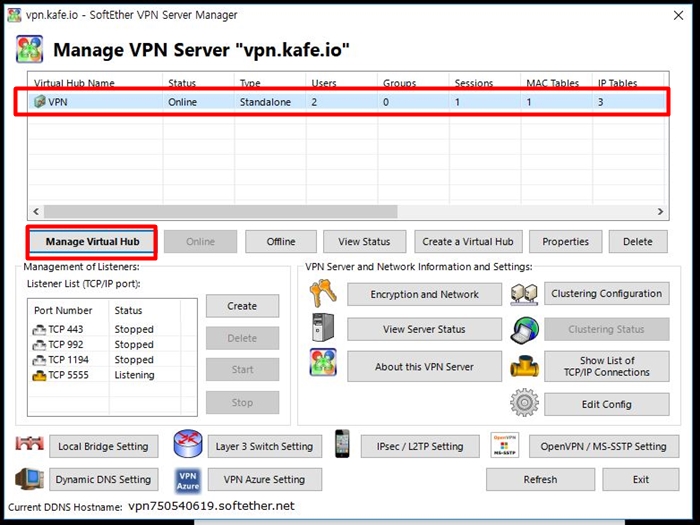Click the TCP 1194 listener port icon
Viewport: 700px width, 525px height.
(x=39, y=360)
